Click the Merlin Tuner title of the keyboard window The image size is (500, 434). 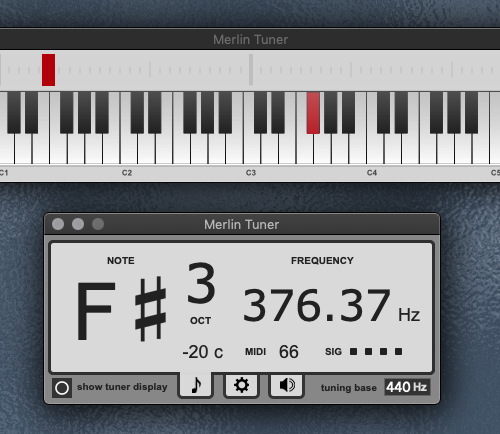click(x=251, y=40)
